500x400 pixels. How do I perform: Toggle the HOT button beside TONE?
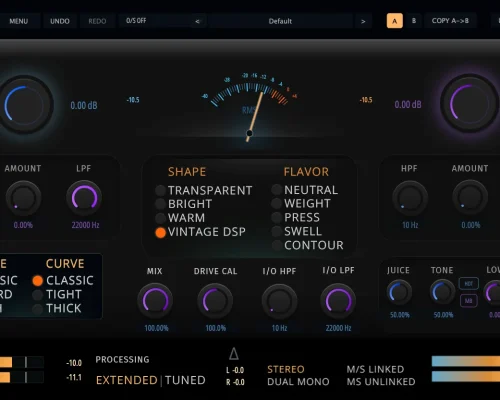(x=469, y=284)
